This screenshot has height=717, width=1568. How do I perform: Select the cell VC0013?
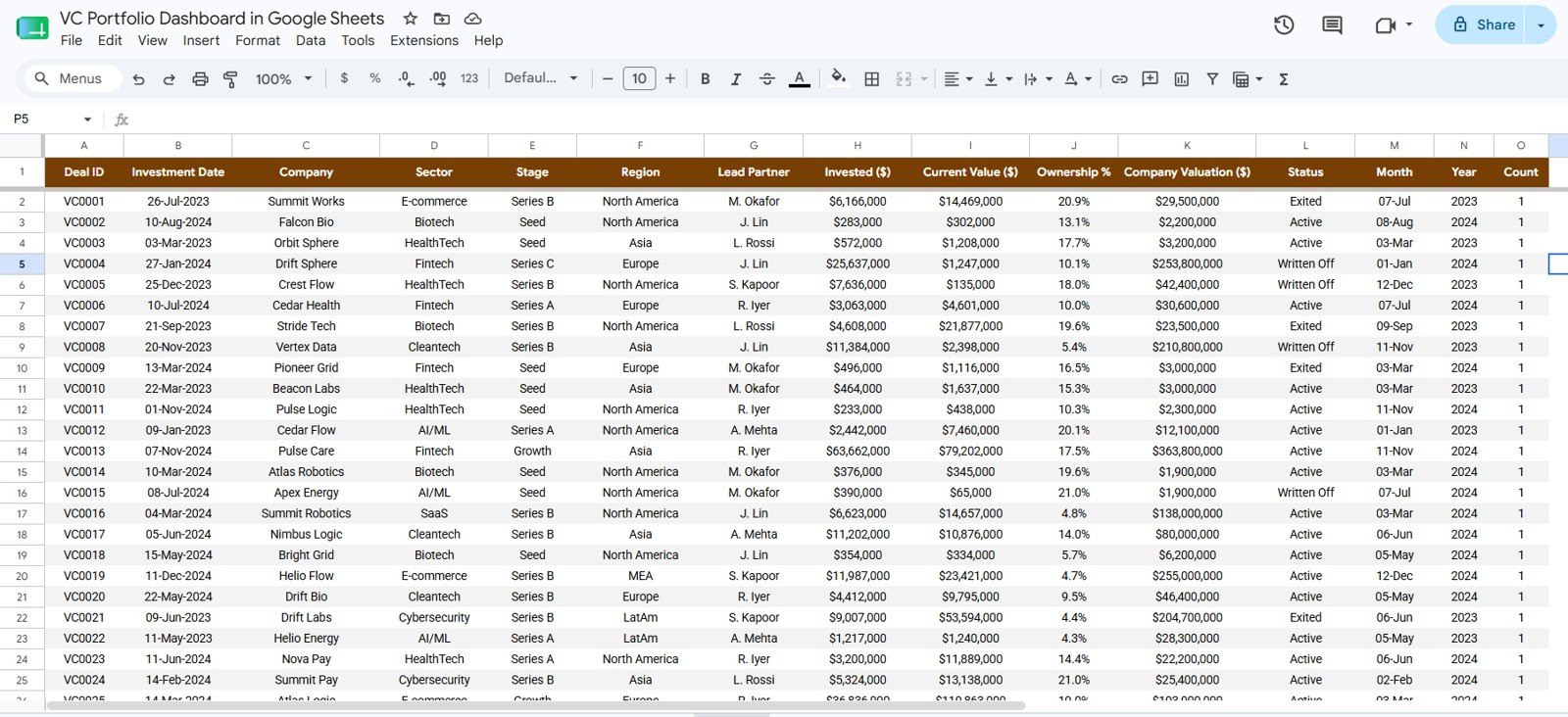click(x=84, y=451)
